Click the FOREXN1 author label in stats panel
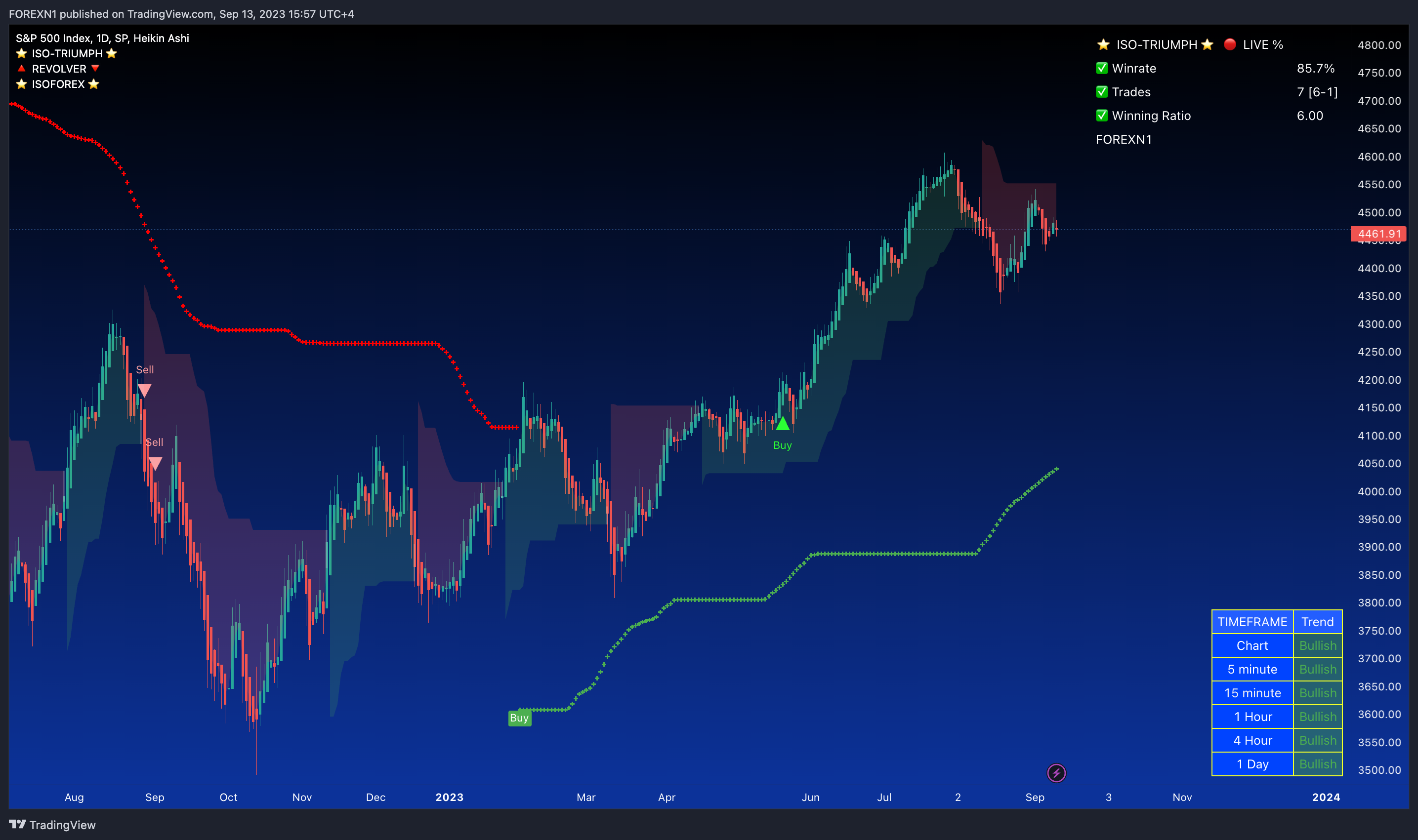This screenshot has height=840, width=1418. pyautogui.click(x=1124, y=139)
